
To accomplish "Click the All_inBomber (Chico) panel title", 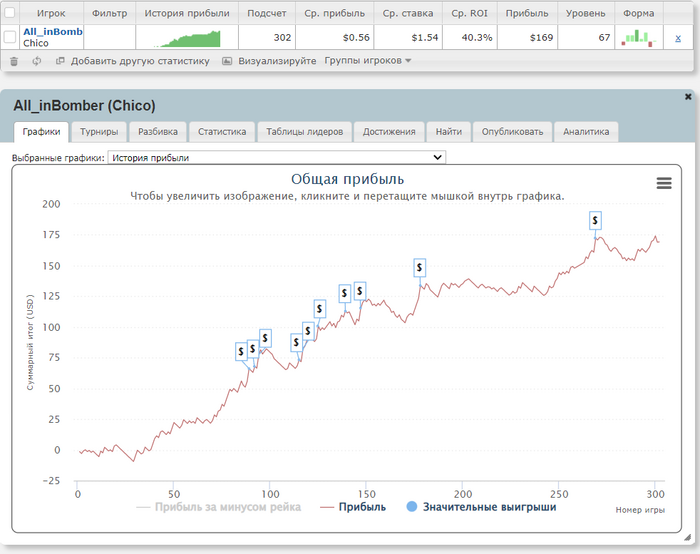I will point(84,105).
